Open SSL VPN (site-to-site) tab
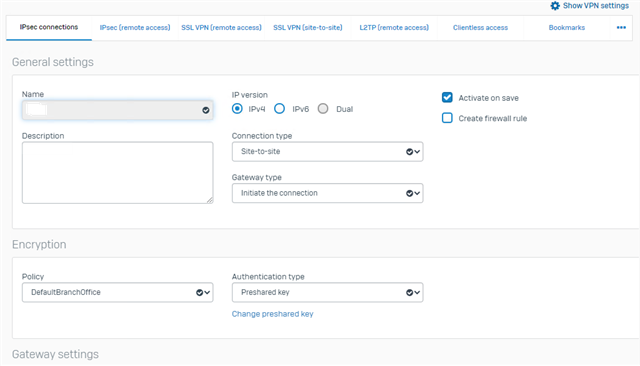Viewport: 640px width, 366px height. tap(308, 27)
